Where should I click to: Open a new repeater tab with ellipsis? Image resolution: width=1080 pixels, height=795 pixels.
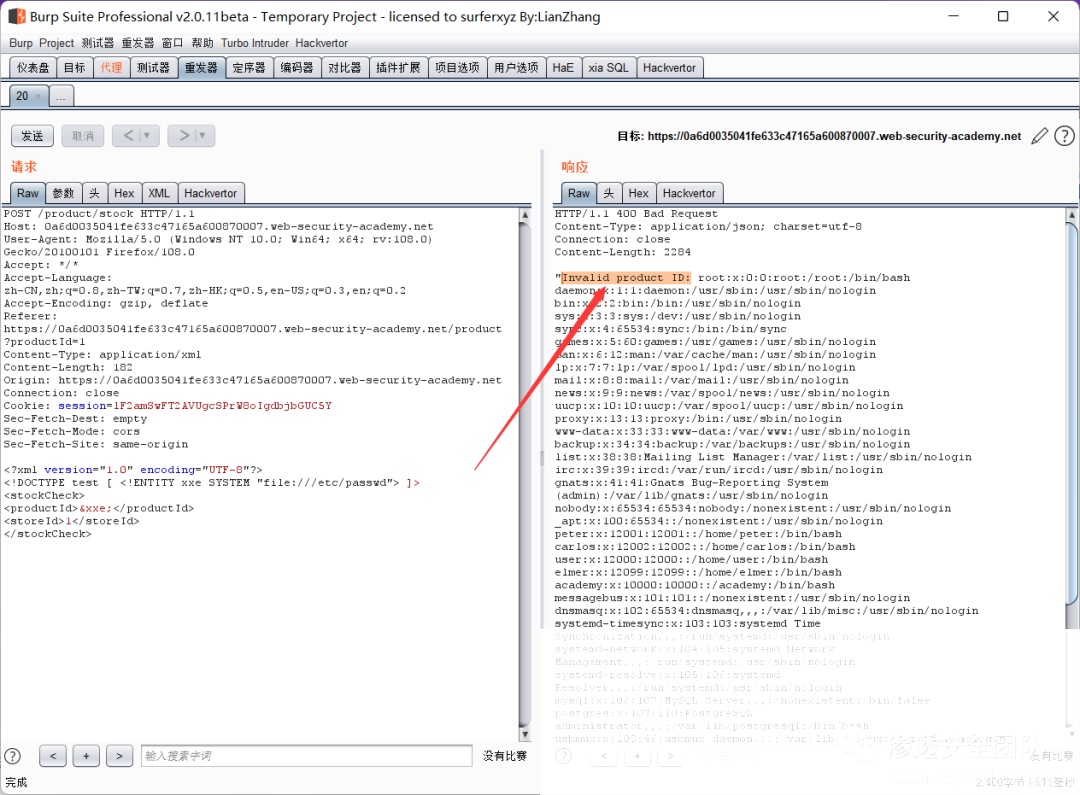61,96
